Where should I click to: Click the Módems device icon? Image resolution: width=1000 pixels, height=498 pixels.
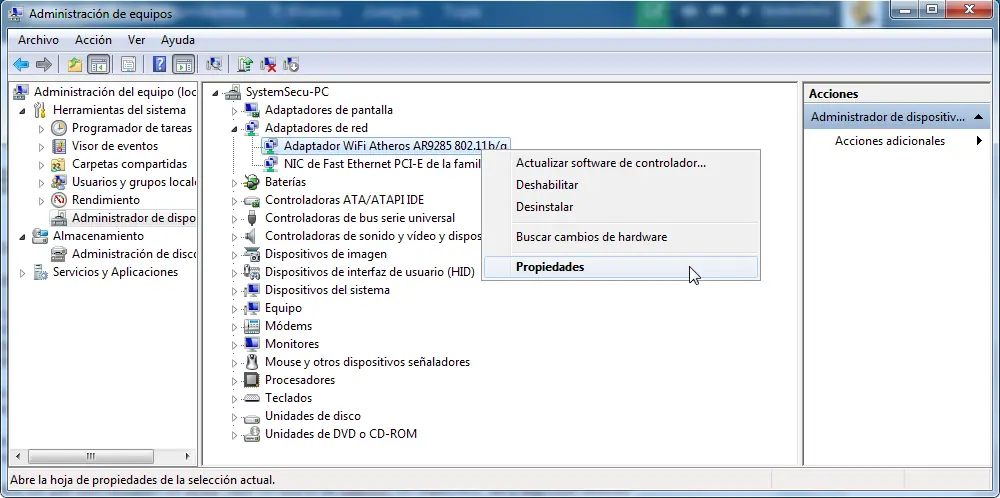click(x=252, y=326)
